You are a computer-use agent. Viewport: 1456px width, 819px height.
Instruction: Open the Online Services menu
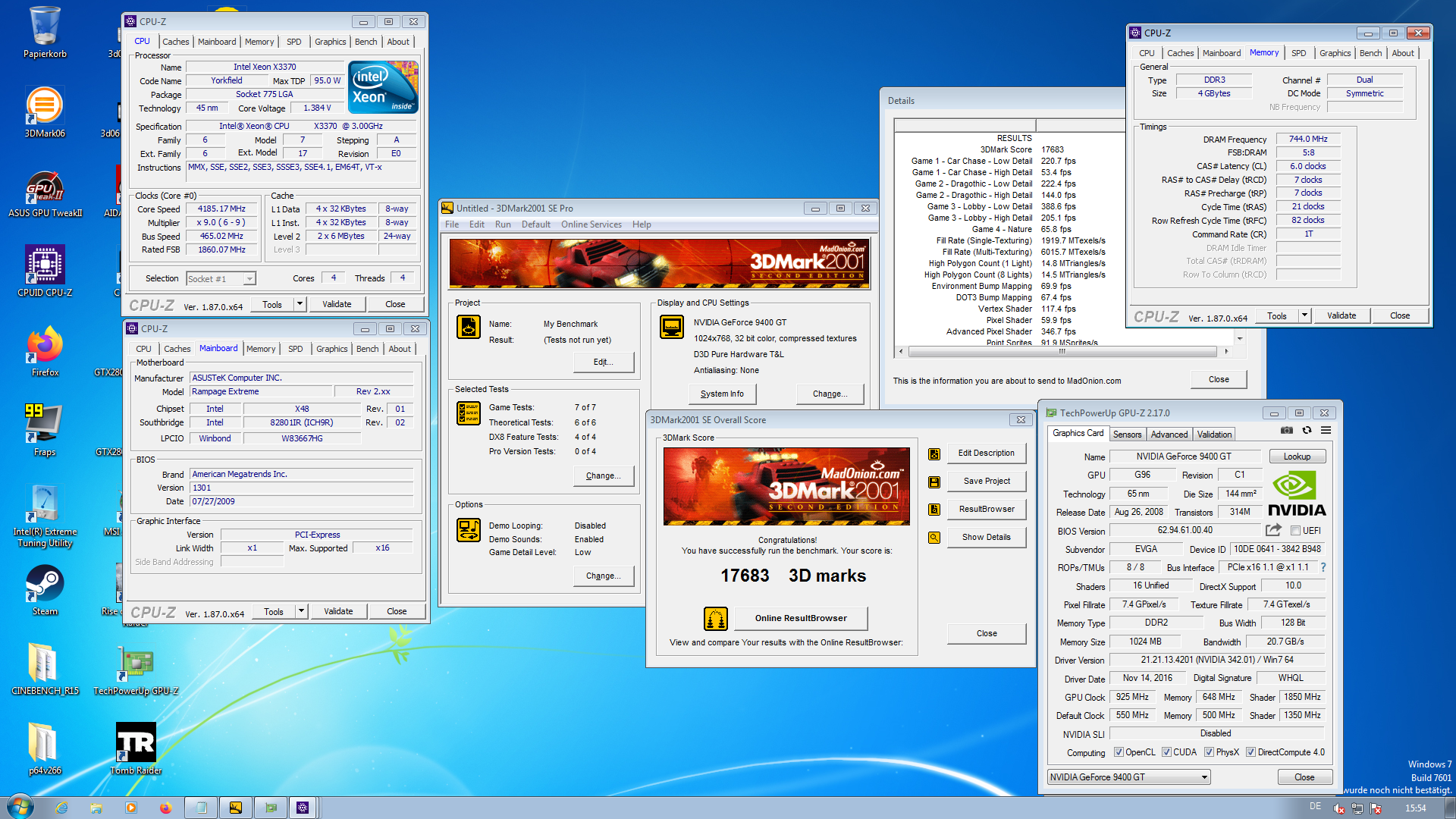pyautogui.click(x=591, y=224)
